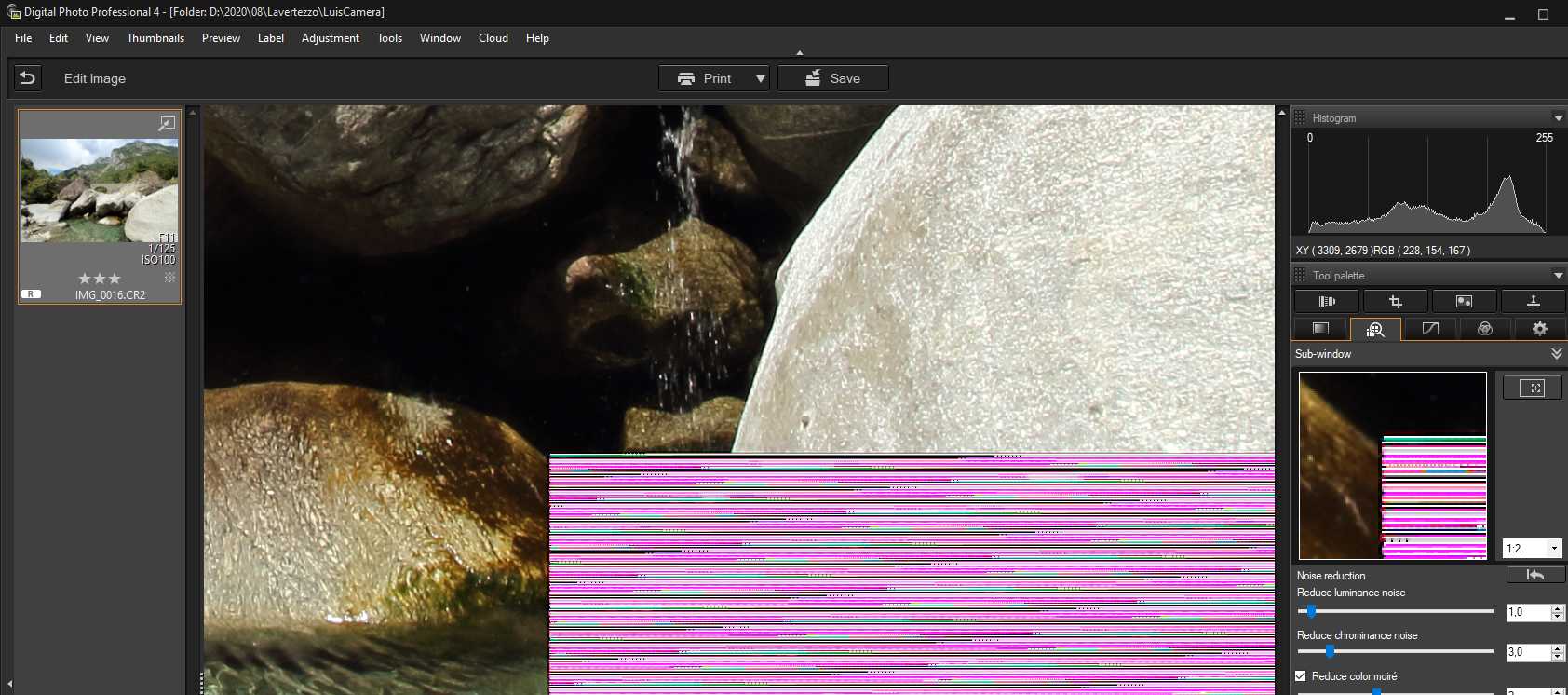Image resolution: width=1568 pixels, height=695 pixels.
Task: Open the Thumbnails menu
Action: click(155, 38)
